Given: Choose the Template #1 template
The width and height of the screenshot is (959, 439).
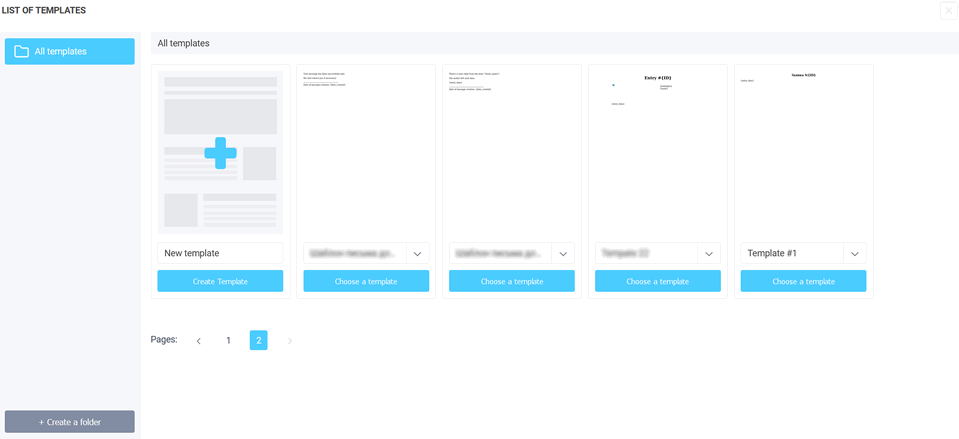Looking at the screenshot, I should tap(803, 281).
